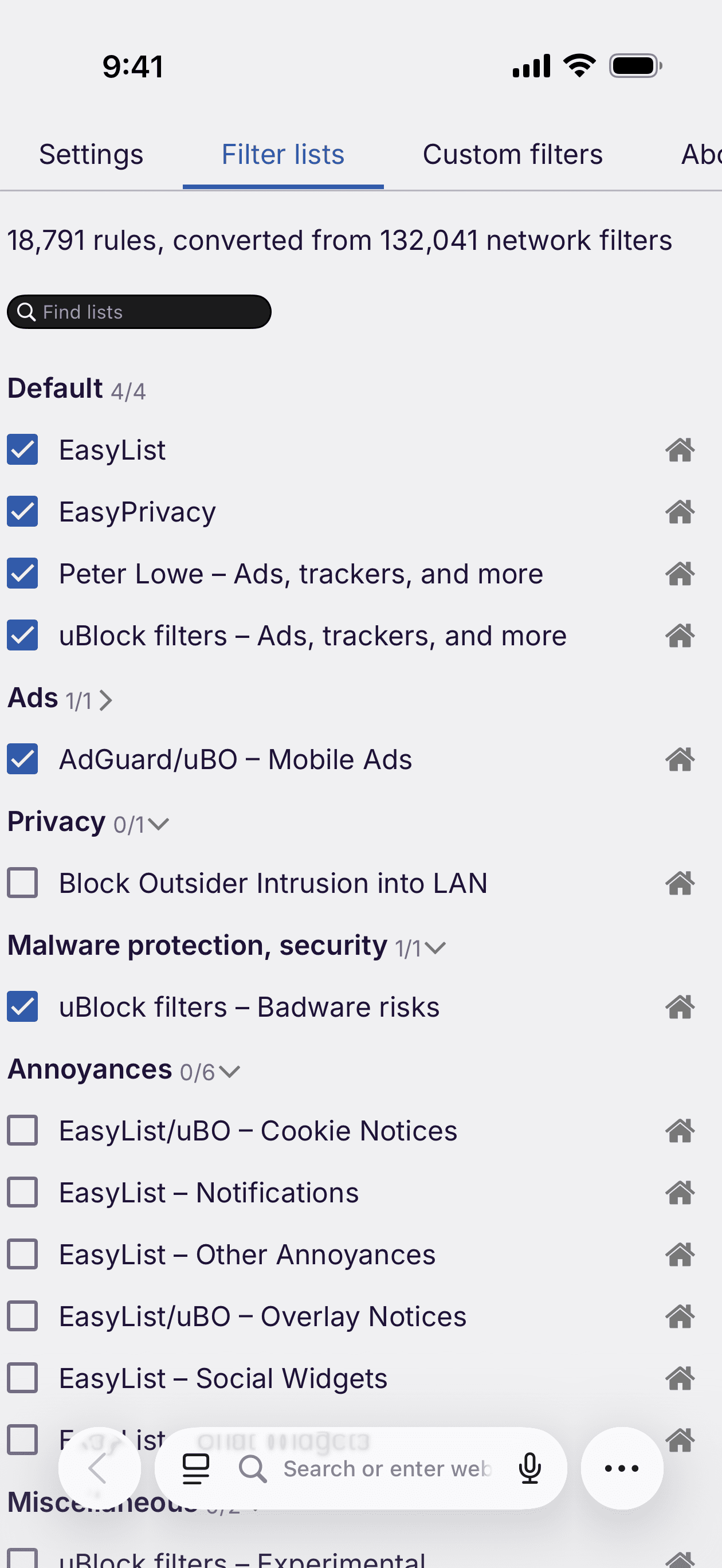Viewport: 722px width, 1568px height.
Task: Check EasyList – Notifications filter
Action: click(22, 1193)
